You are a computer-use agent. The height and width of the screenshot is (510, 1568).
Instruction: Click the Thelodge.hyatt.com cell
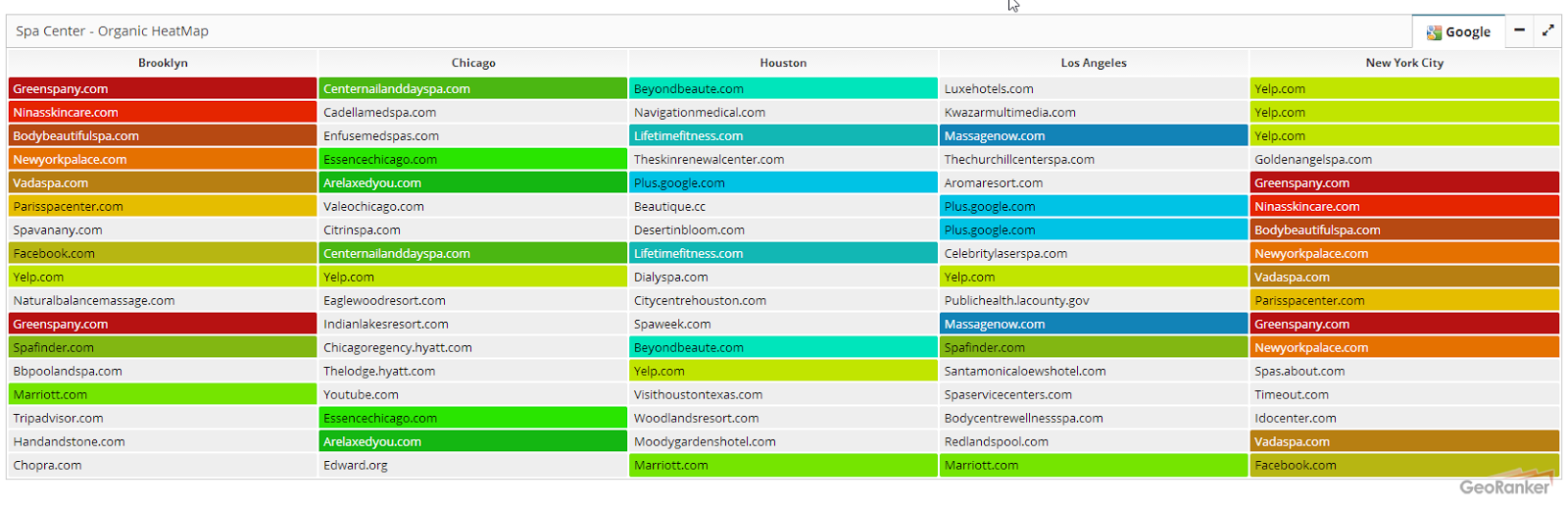[x=473, y=371]
